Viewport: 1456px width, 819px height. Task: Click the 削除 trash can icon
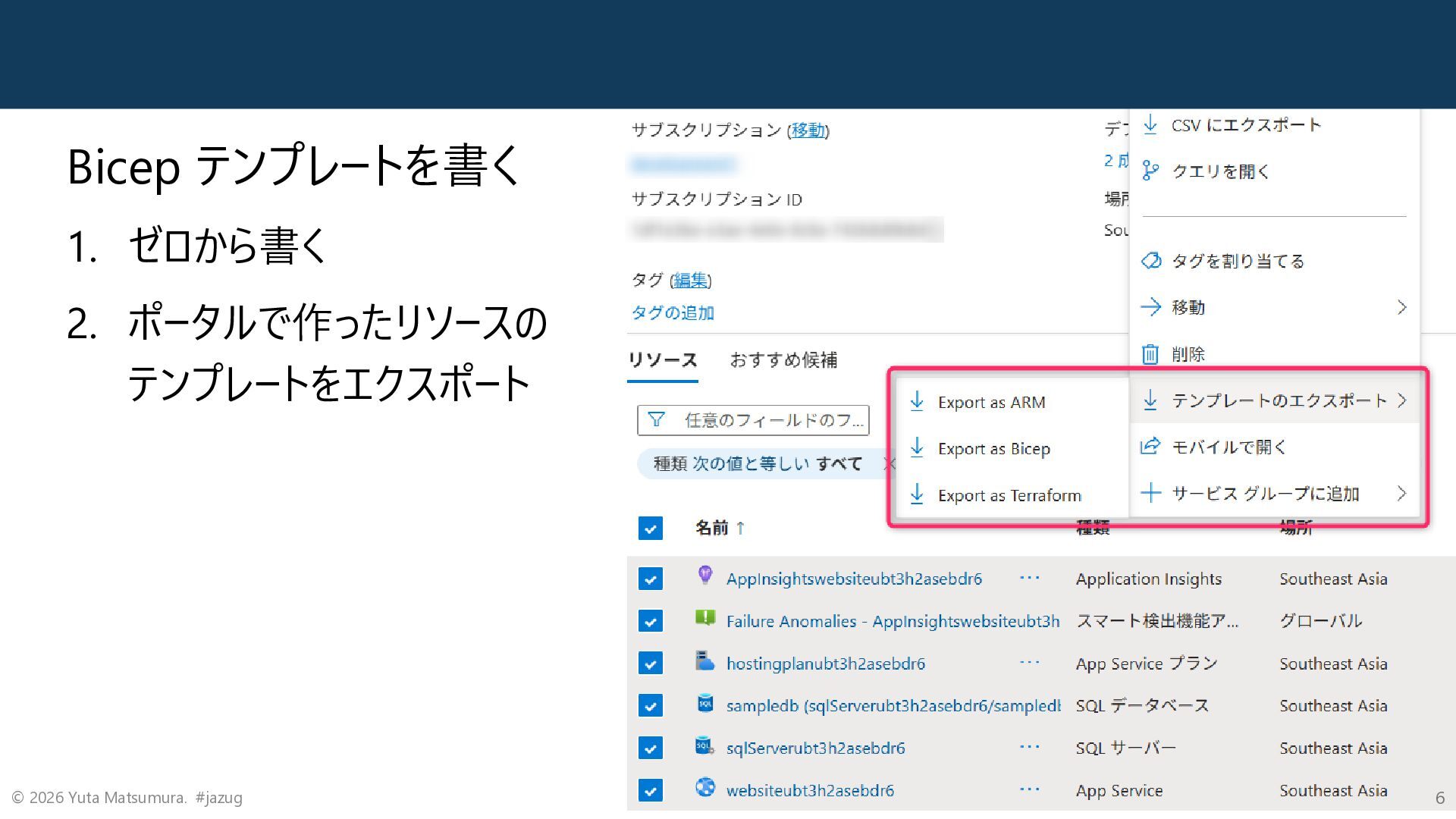point(1150,354)
